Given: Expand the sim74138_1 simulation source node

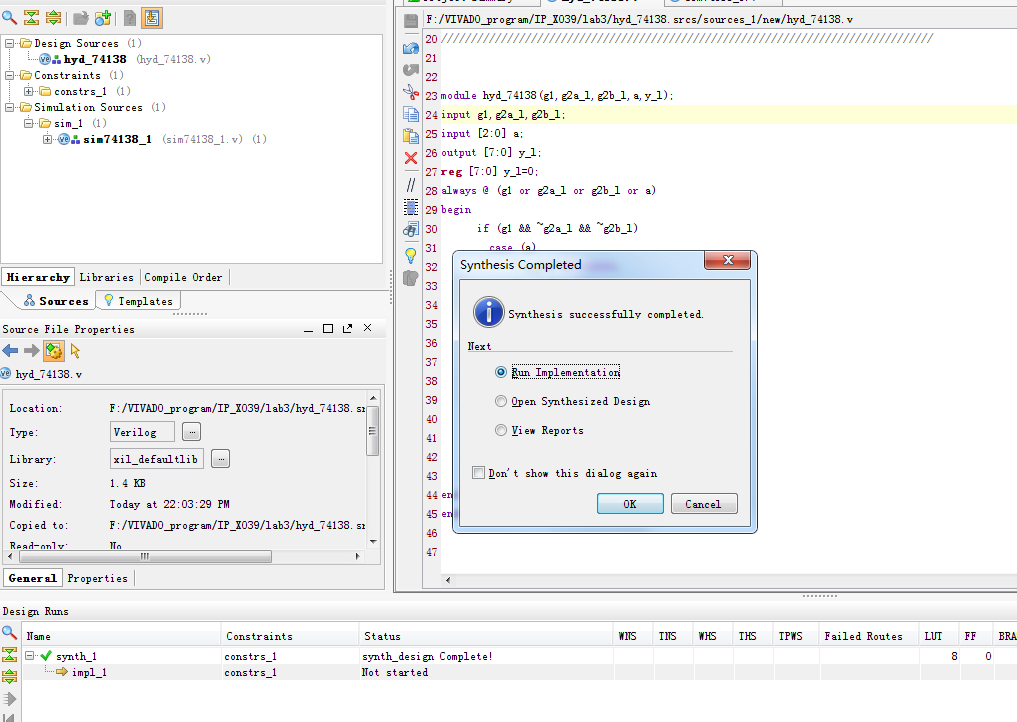Looking at the screenshot, I should (x=48, y=139).
